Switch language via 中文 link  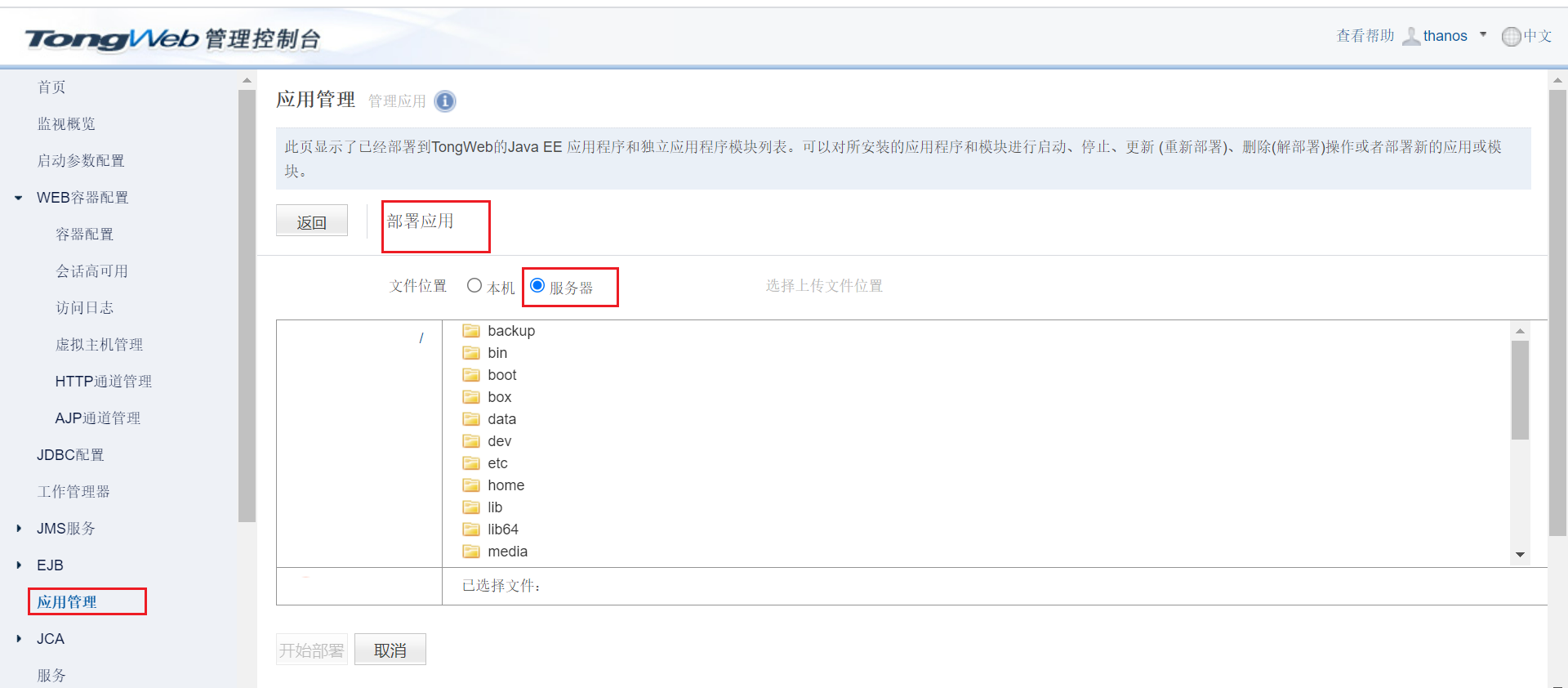click(x=1538, y=36)
